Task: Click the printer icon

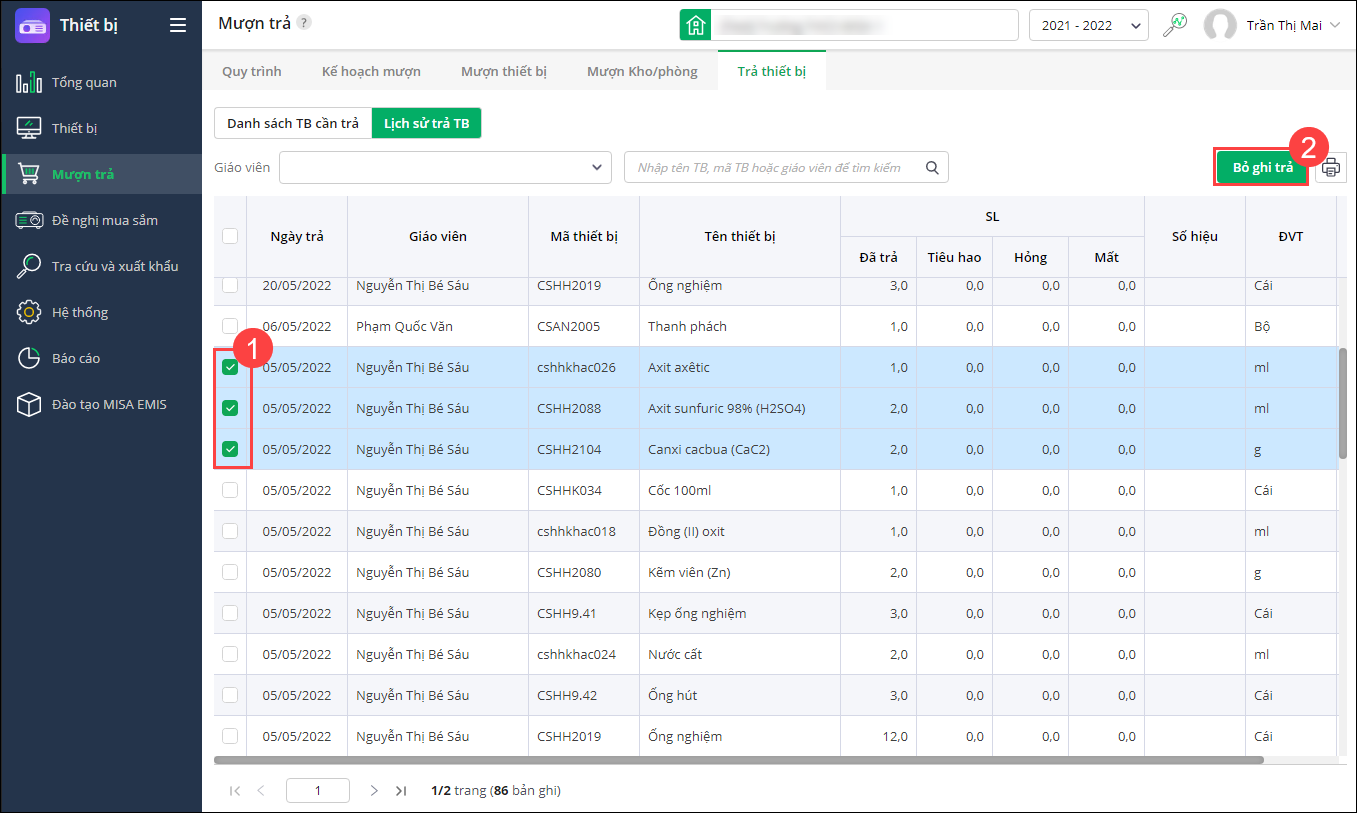Action: point(1330,168)
